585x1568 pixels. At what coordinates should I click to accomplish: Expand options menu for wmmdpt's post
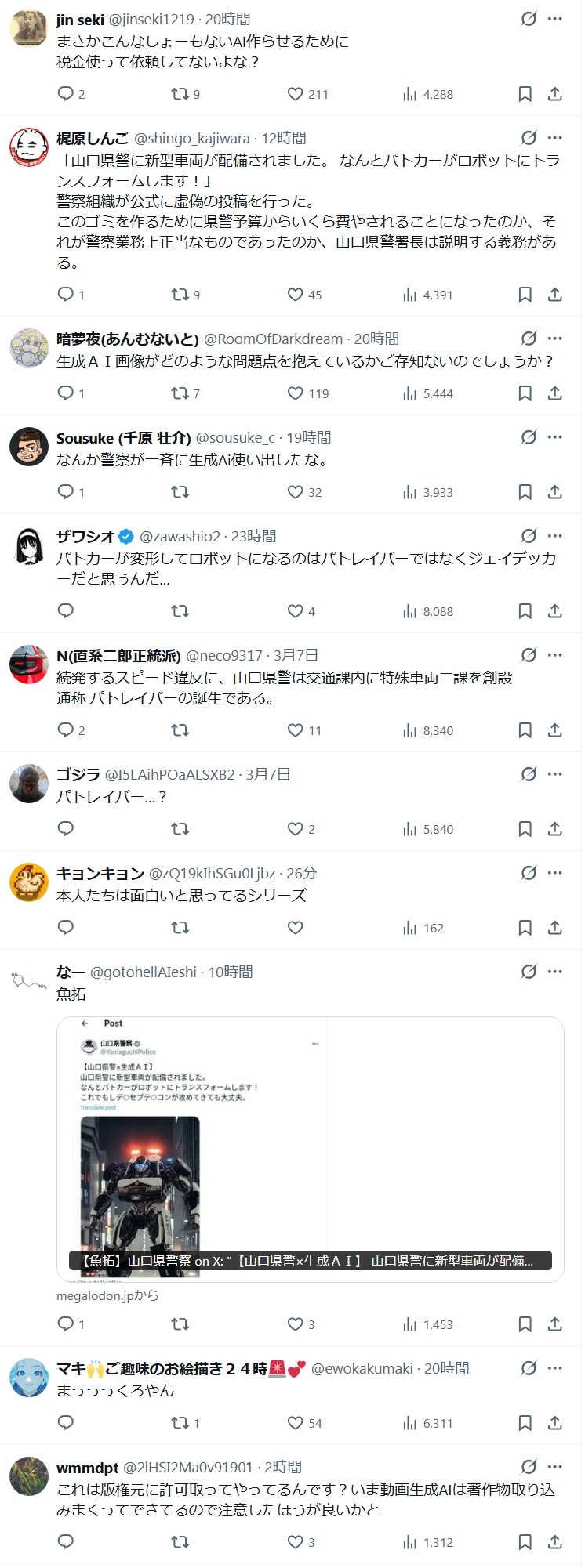pyautogui.click(x=555, y=1467)
